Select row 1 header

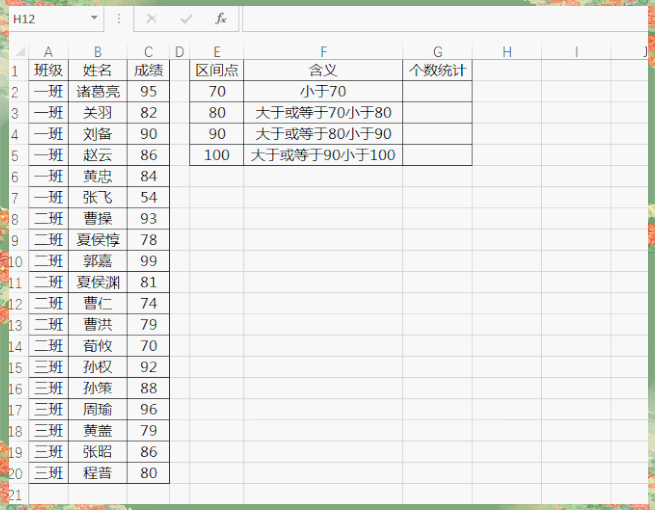pos(18,70)
